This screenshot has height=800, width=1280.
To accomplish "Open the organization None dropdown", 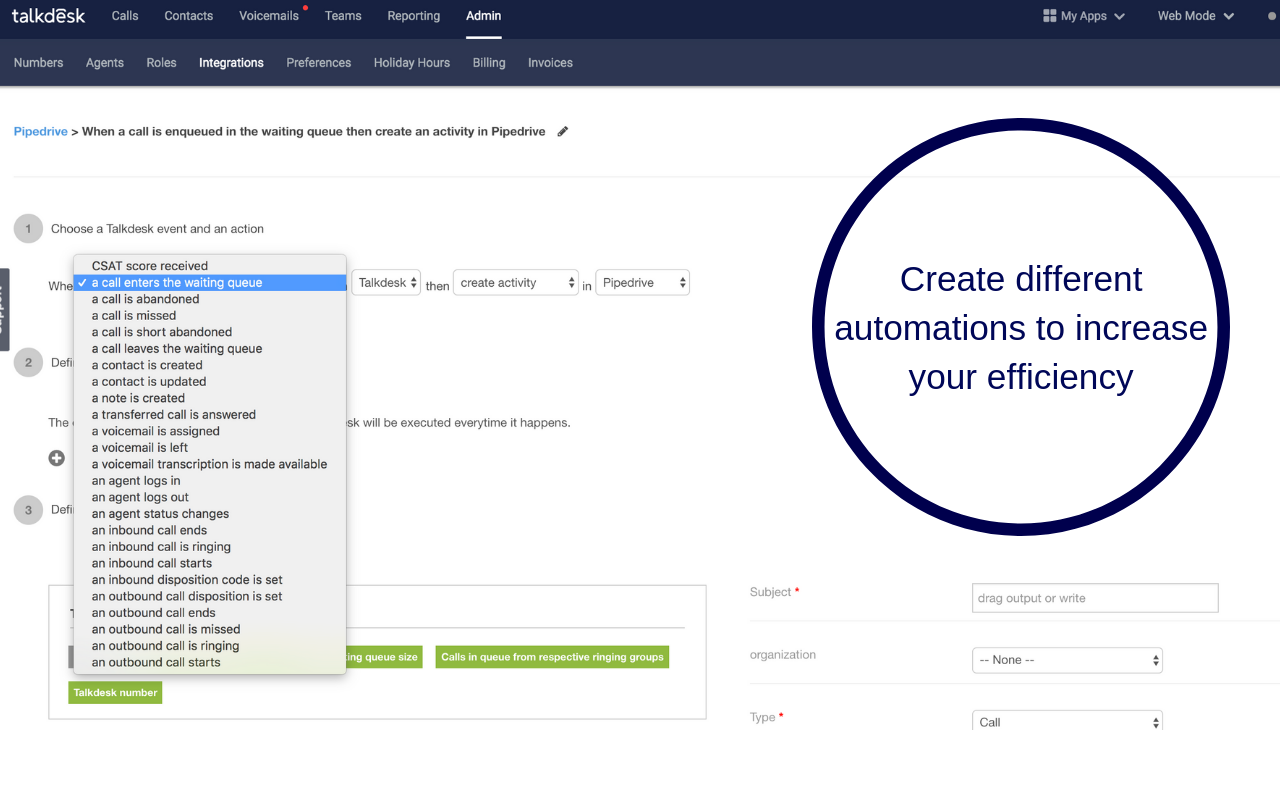I will (1067, 660).
